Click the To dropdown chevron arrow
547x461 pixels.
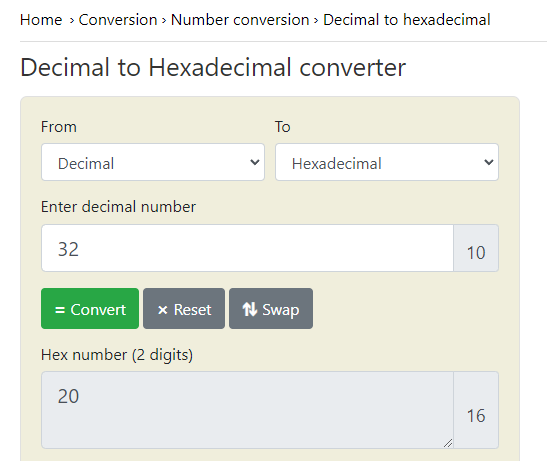489,162
